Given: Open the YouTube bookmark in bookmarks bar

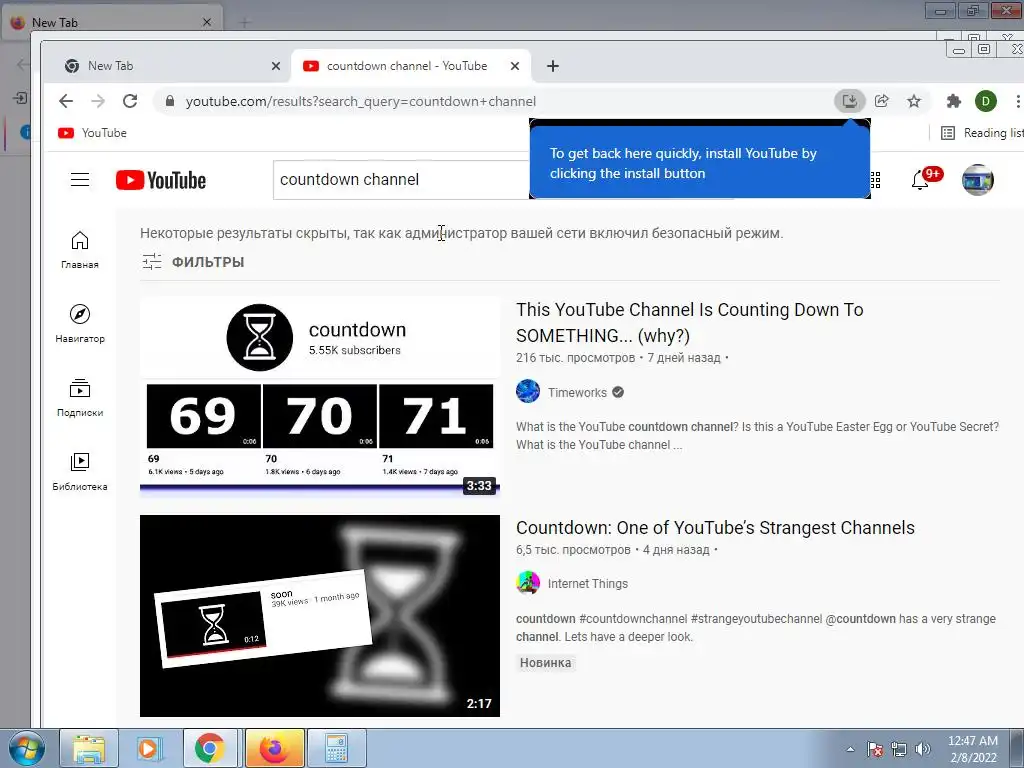Looking at the screenshot, I should click(92, 133).
